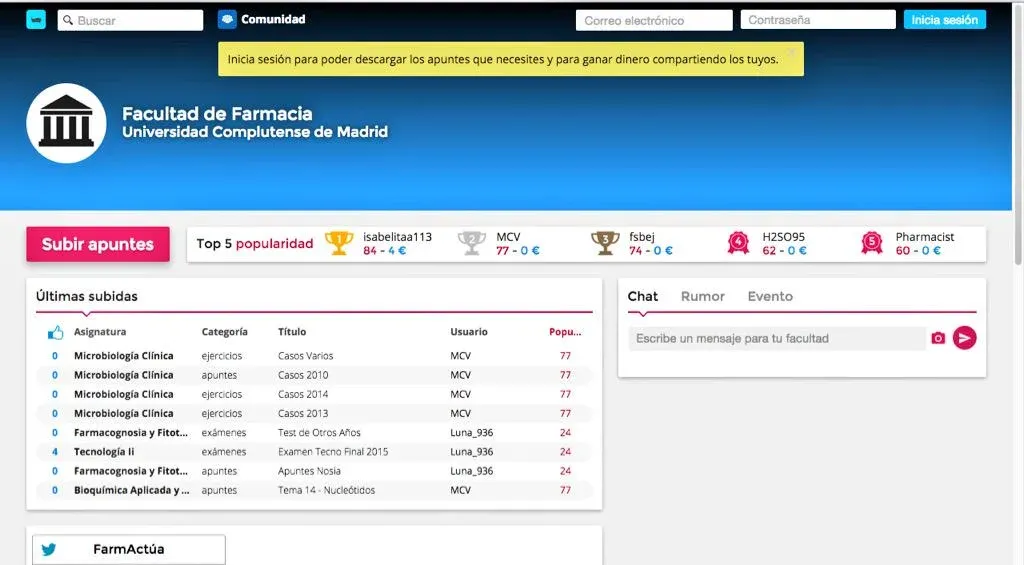Click the silver second-place trophy icon
Image resolution: width=1024 pixels, height=565 pixels.
pos(472,243)
